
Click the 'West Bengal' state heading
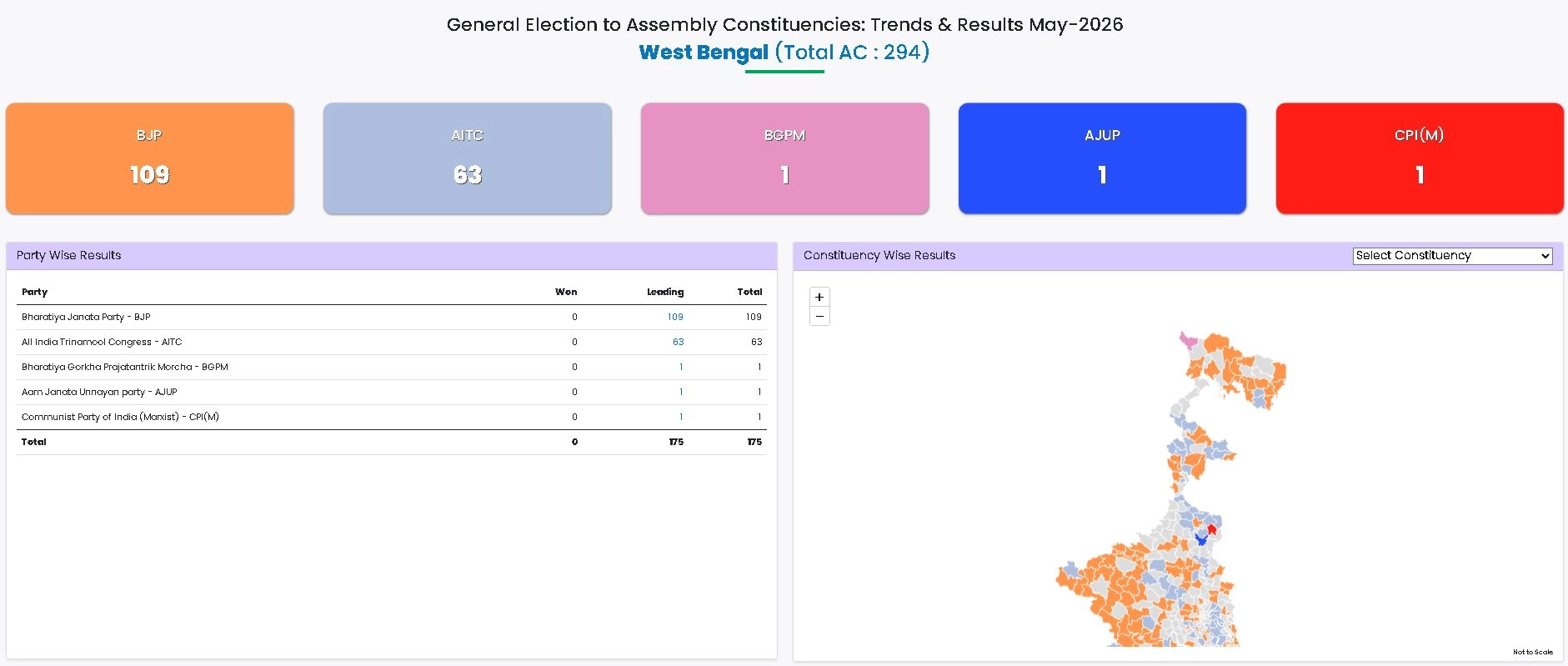[x=704, y=53]
